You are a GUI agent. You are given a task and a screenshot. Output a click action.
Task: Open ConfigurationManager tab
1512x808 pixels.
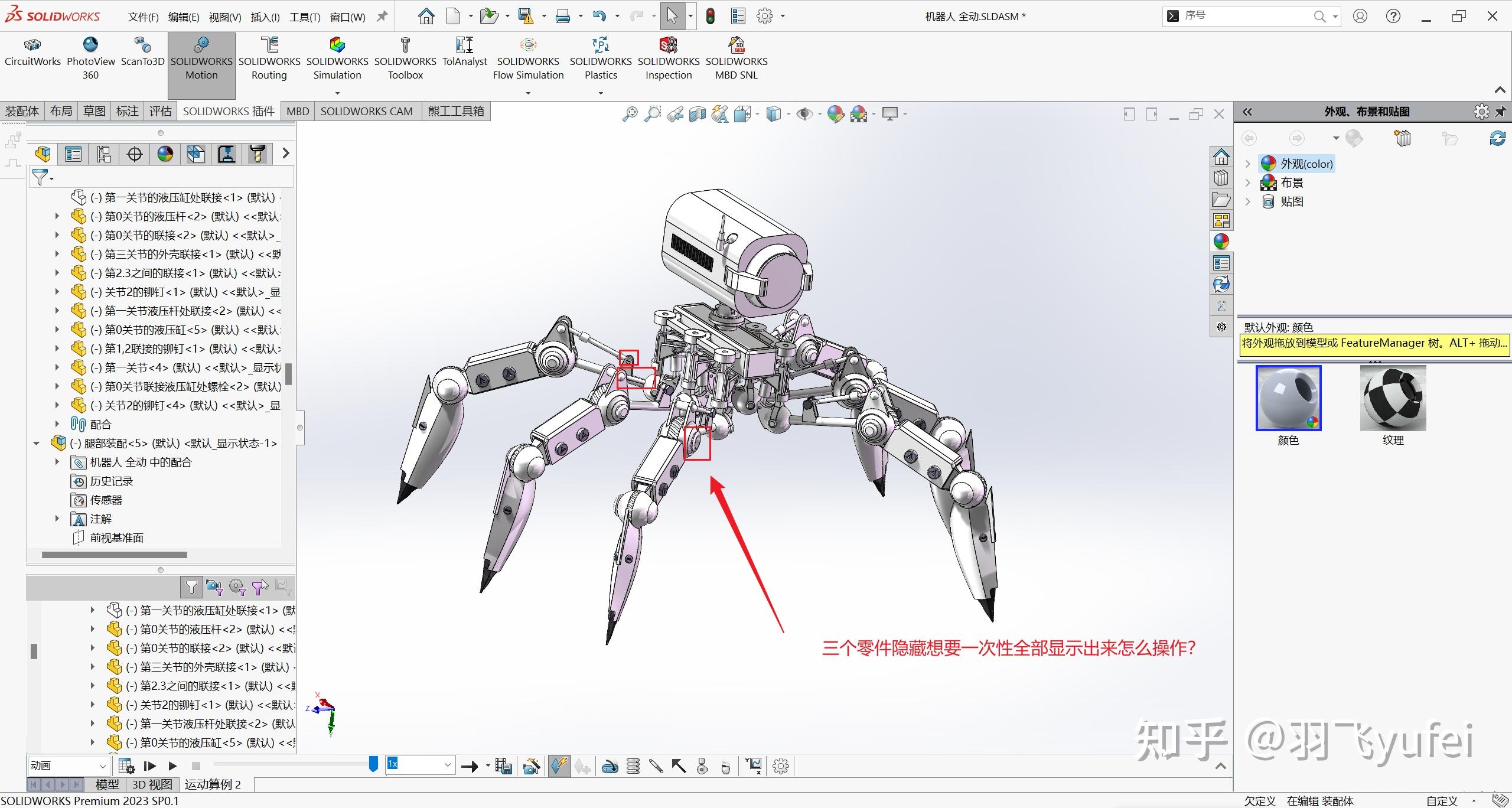(104, 154)
